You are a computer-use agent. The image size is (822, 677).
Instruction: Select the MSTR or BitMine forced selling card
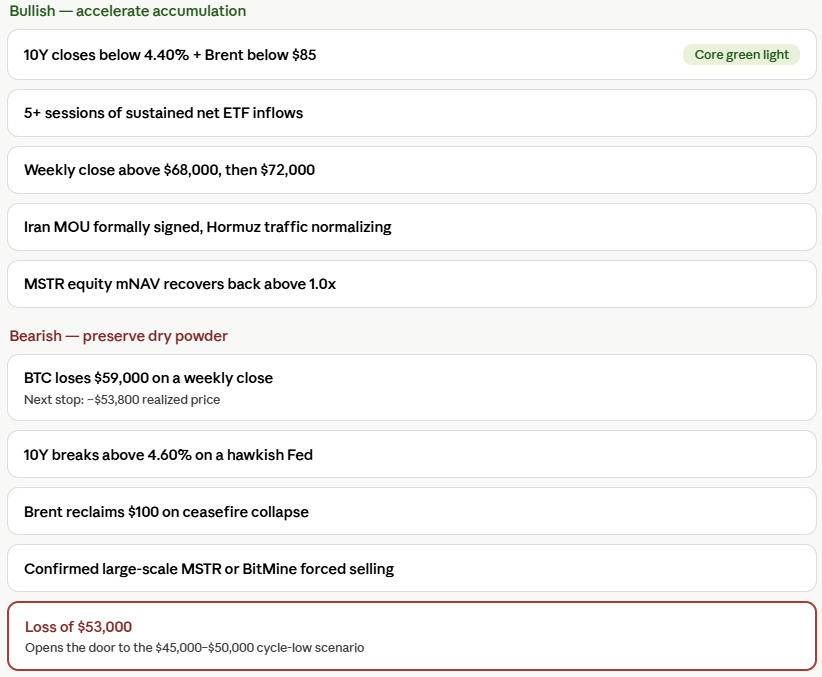[412, 568]
